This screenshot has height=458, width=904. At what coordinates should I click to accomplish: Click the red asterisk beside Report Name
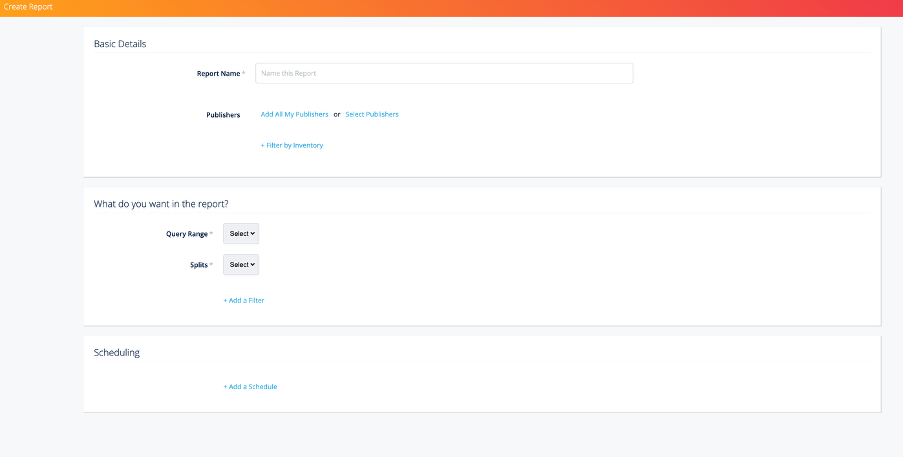(x=244, y=73)
